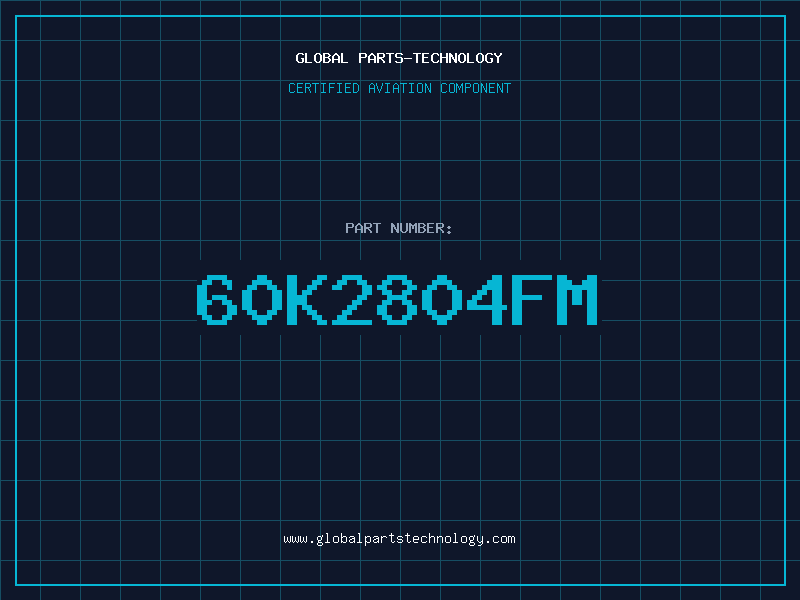Image resolution: width=800 pixels, height=600 pixels.
Task: Select the part number 60K2804FM
Action: tap(397, 299)
